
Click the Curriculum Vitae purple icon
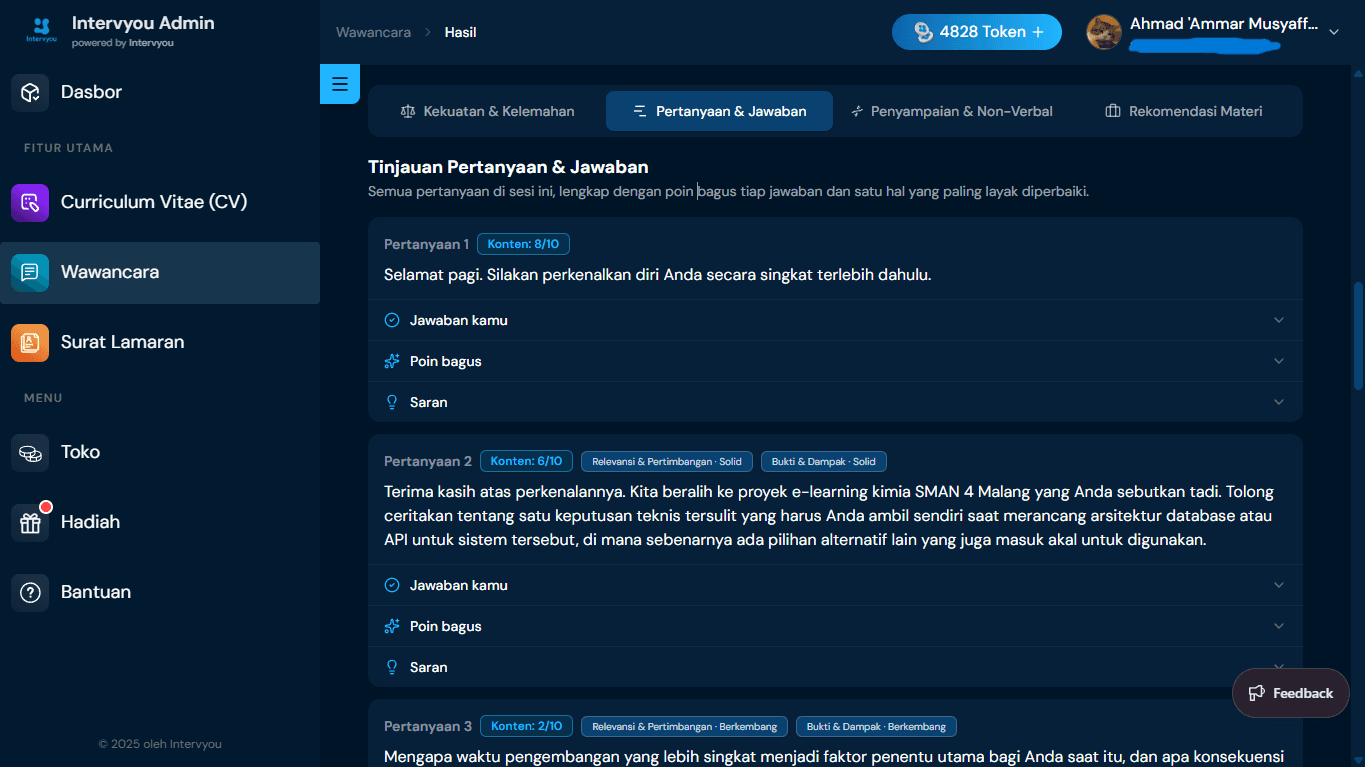point(30,202)
